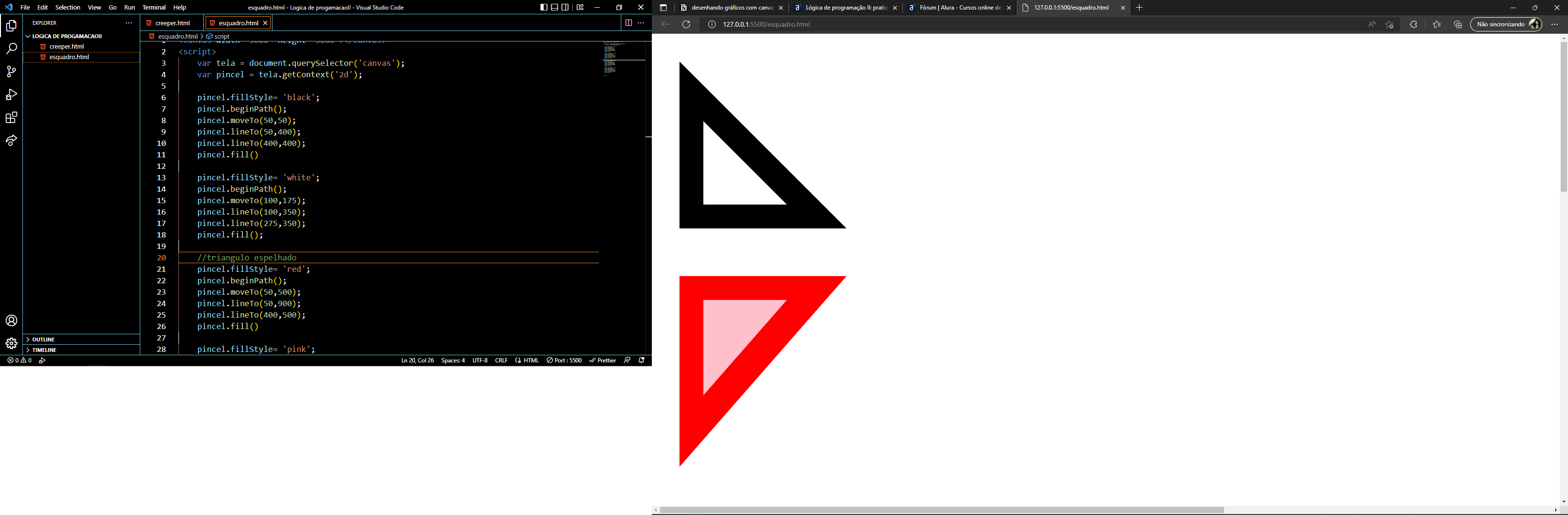Refresh the browser page
The image size is (1568, 515).
[686, 24]
